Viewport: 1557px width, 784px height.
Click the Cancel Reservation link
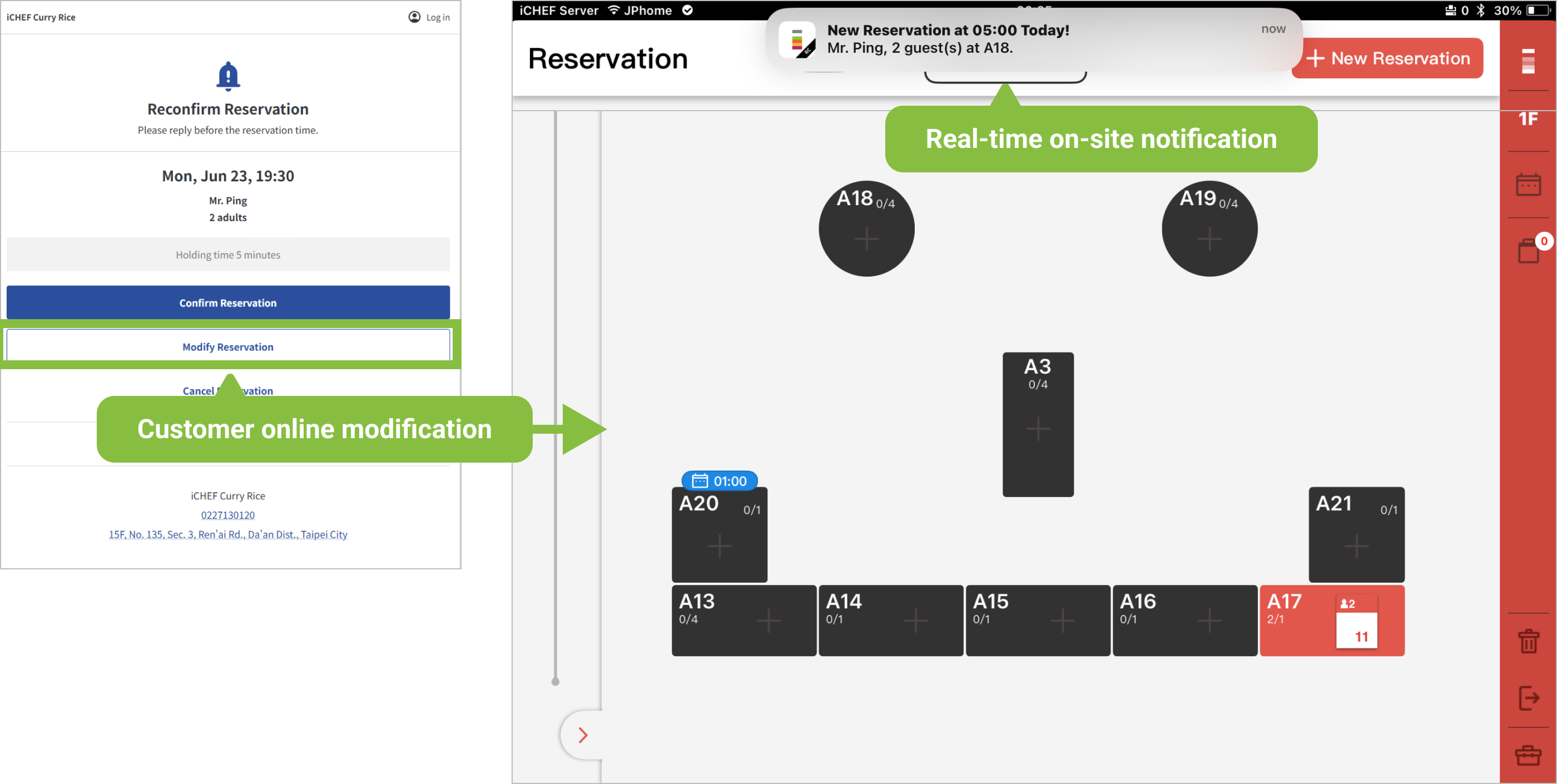click(200, 390)
